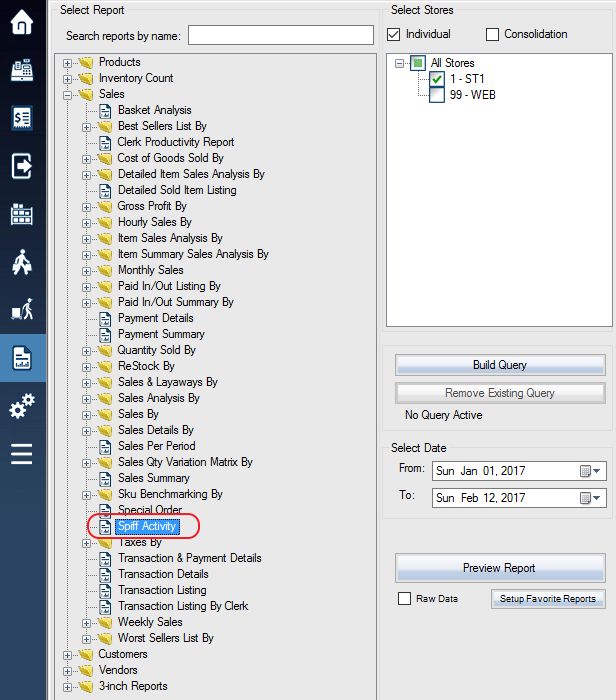This screenshot has width=616, height=700.
Task: Open the settings gears sidebar icon
Action: (22, 405)
